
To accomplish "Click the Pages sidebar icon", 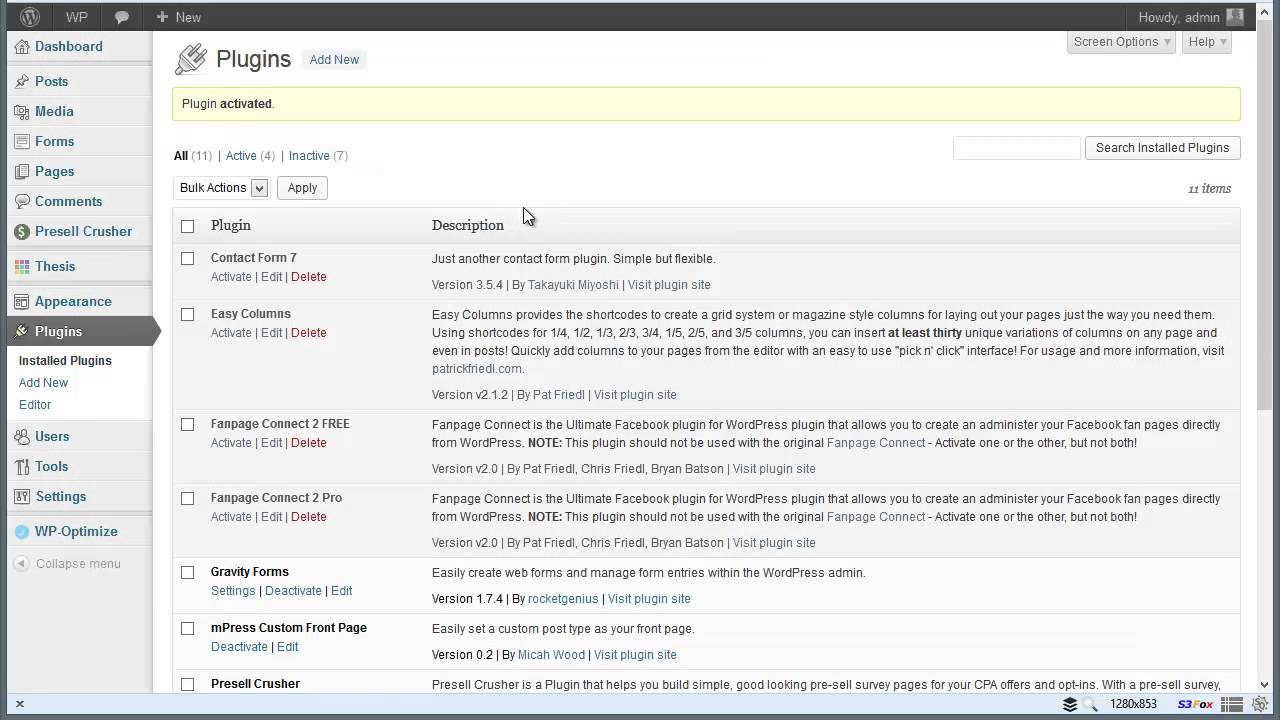I will (22, 172).
